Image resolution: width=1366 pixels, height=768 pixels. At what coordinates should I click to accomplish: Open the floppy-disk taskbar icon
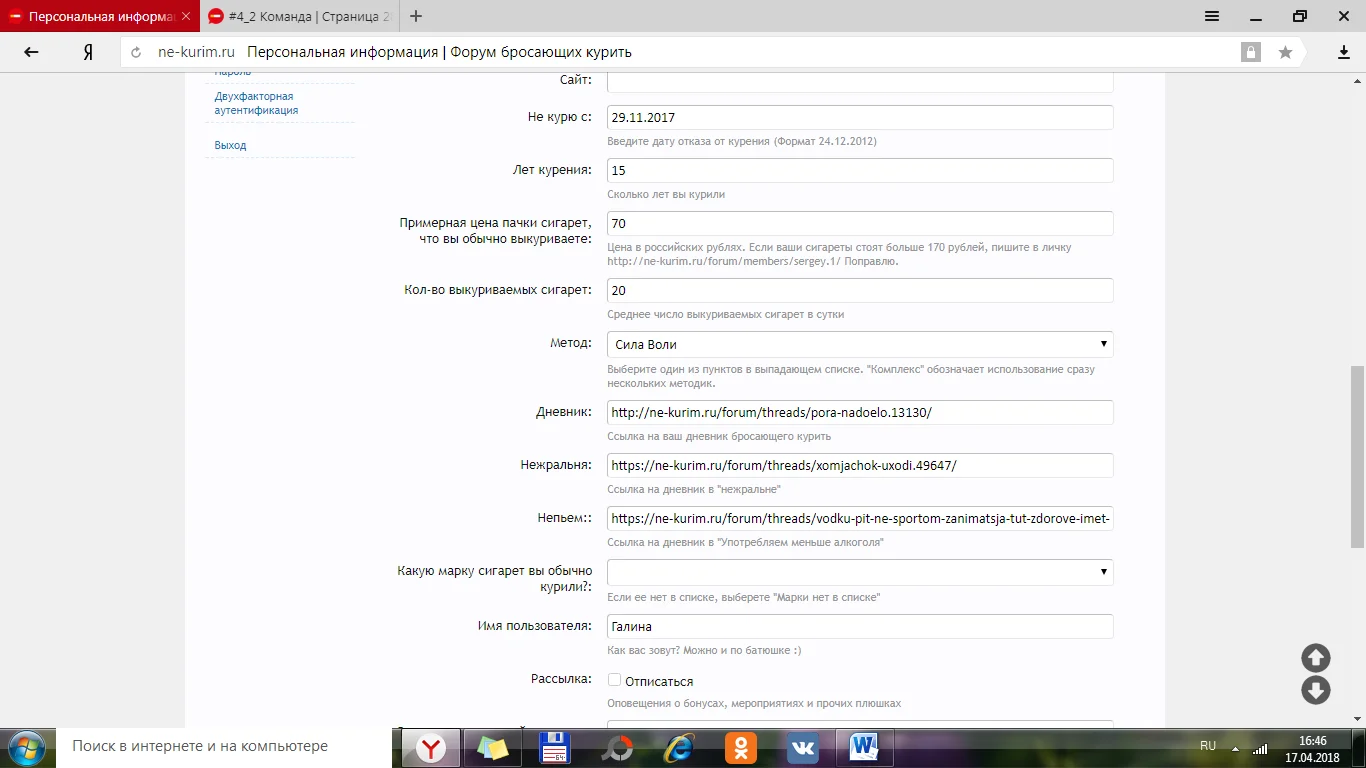point(555,747)
